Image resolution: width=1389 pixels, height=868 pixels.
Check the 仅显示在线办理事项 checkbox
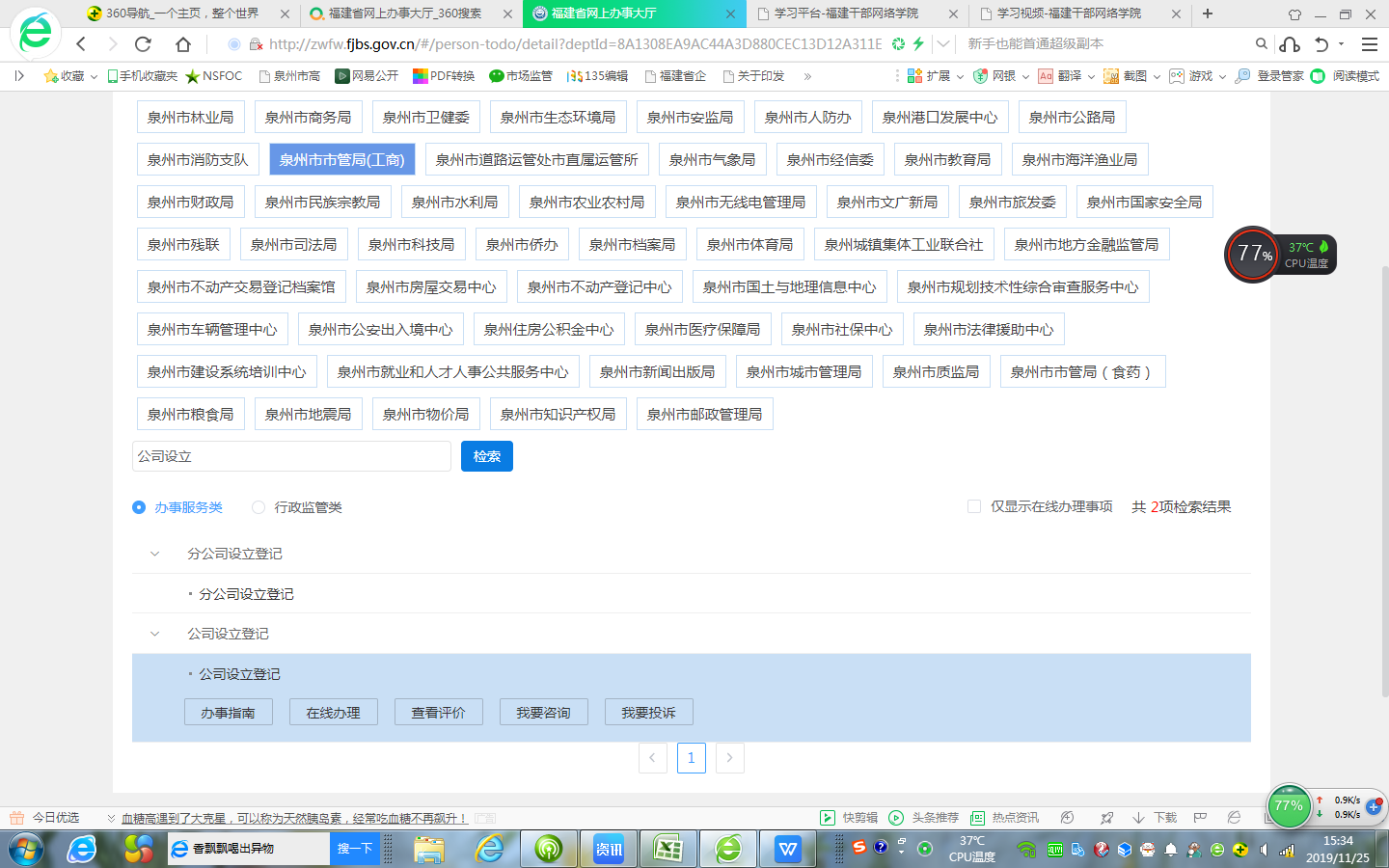(x=974, y=506)
